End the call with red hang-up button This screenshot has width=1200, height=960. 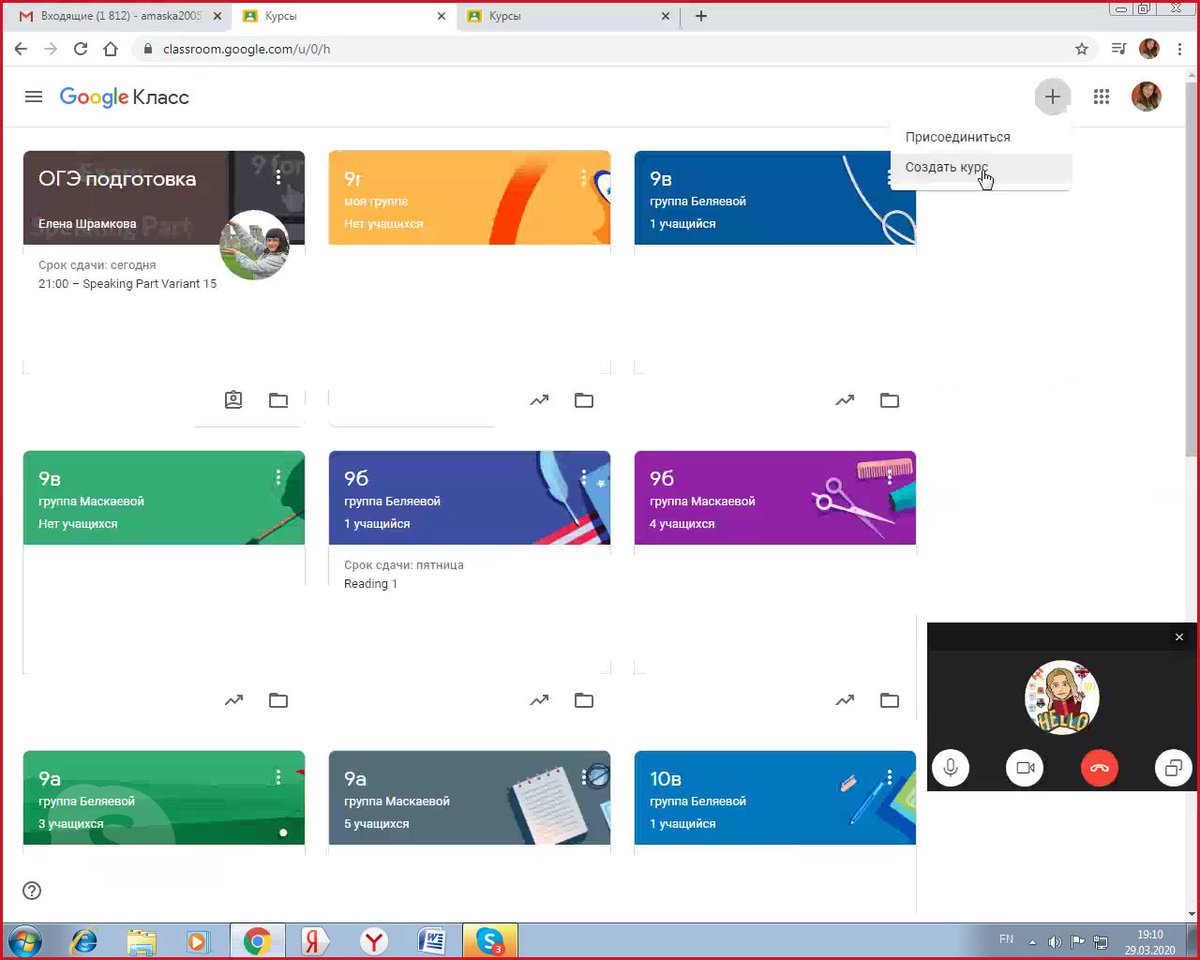click(1099, 768)
